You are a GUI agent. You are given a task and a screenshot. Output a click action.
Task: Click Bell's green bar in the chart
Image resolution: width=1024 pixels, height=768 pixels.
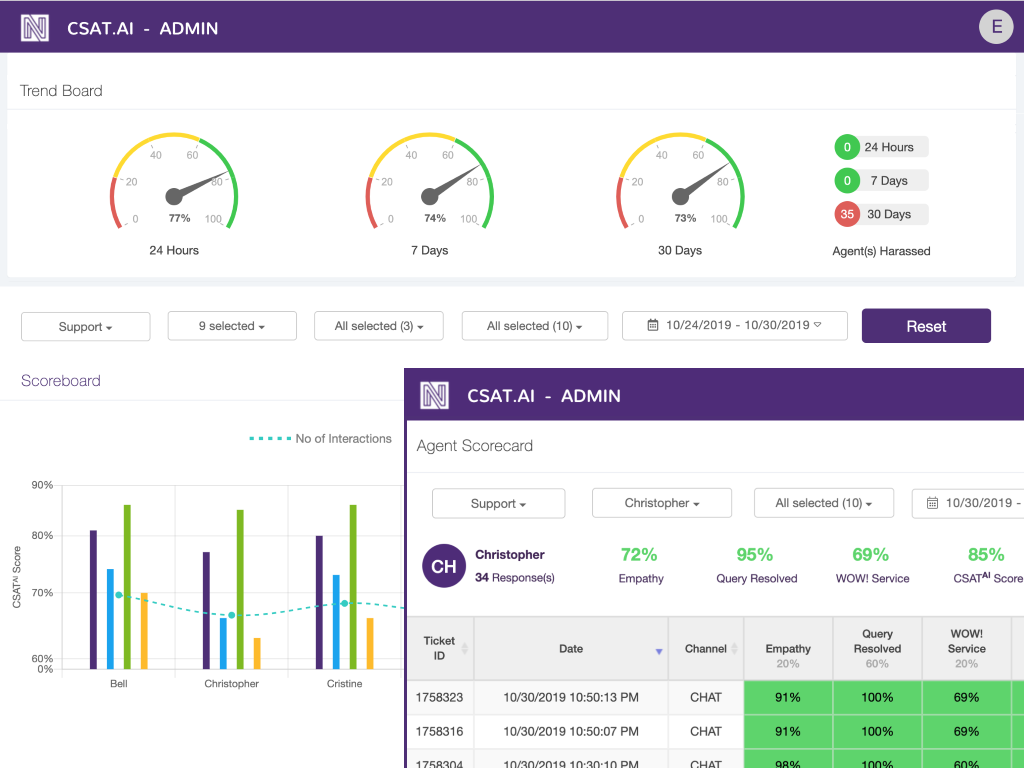pos(127,585)
